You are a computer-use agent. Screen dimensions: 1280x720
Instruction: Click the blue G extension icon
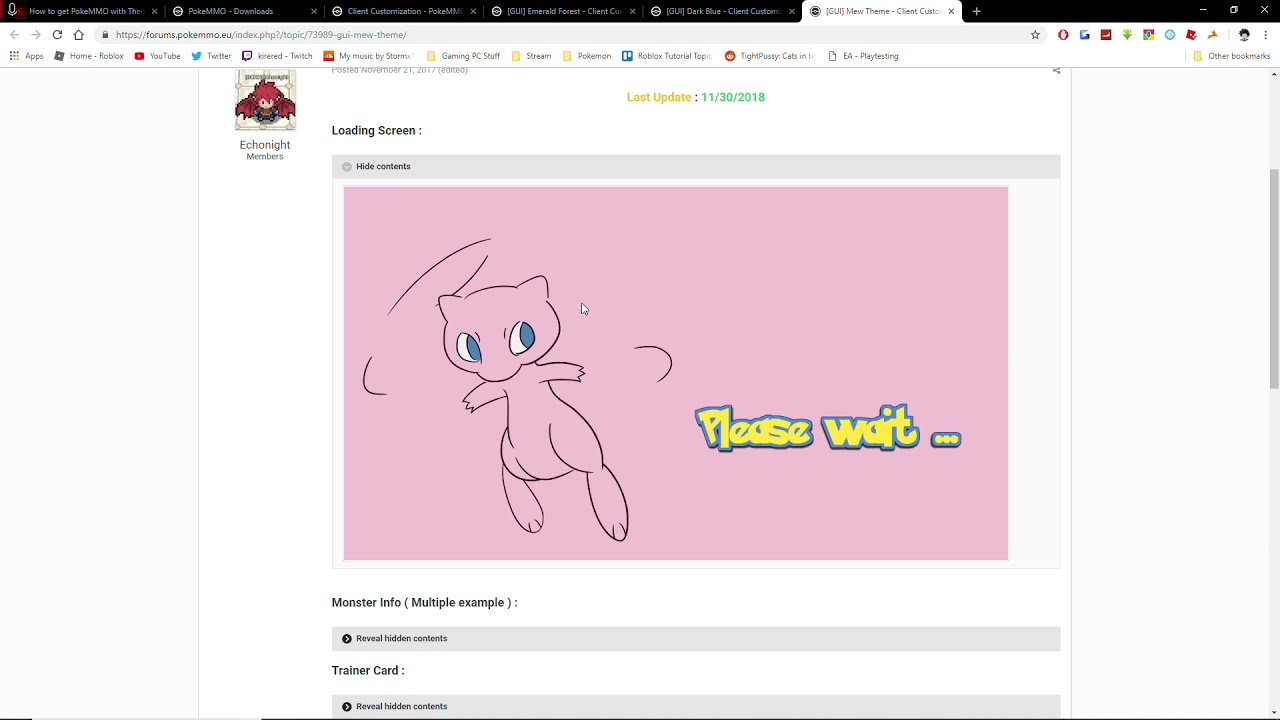pyautogui.click(x=1084, y=35)
